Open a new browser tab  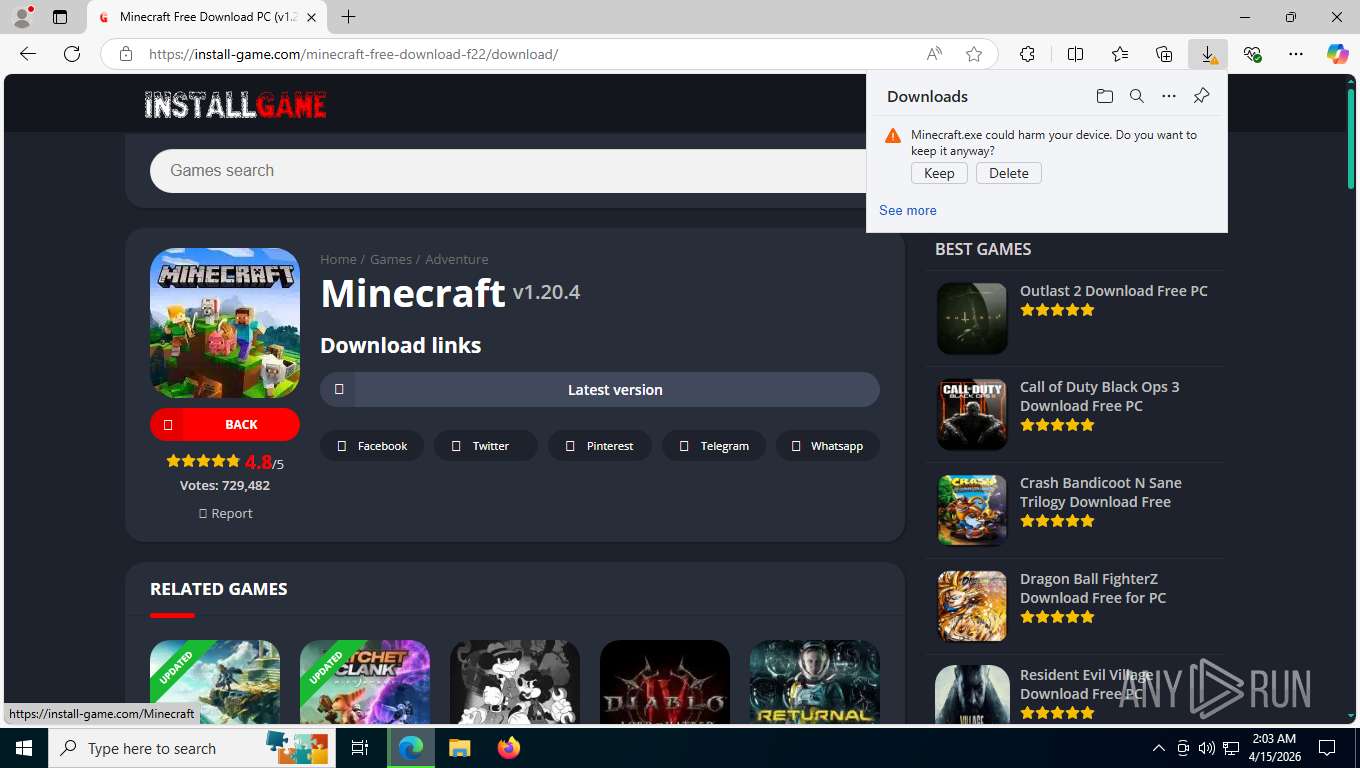point(348,17)
